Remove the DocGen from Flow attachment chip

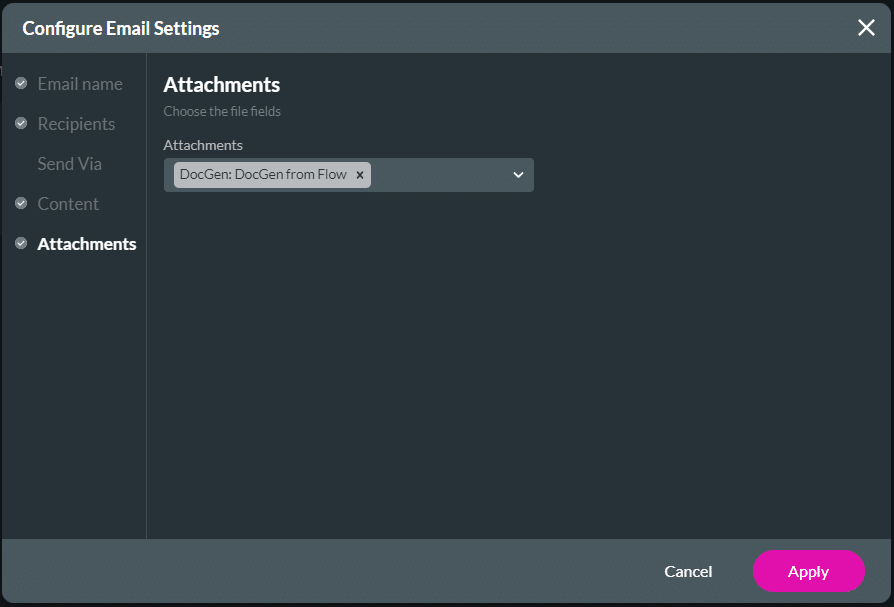[359, 174]
